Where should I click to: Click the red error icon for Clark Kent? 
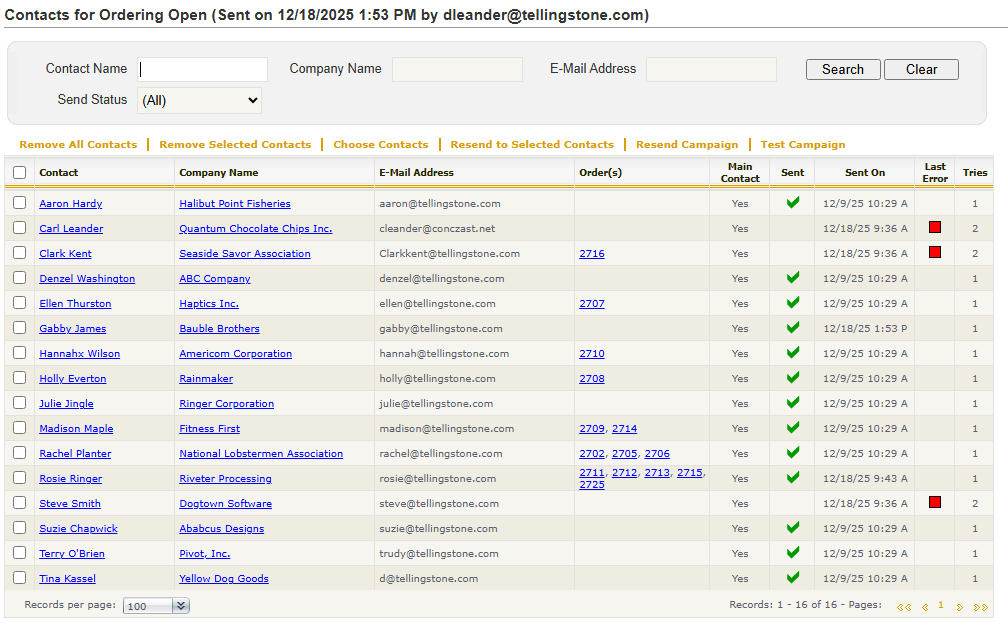[x=935, y=253]
